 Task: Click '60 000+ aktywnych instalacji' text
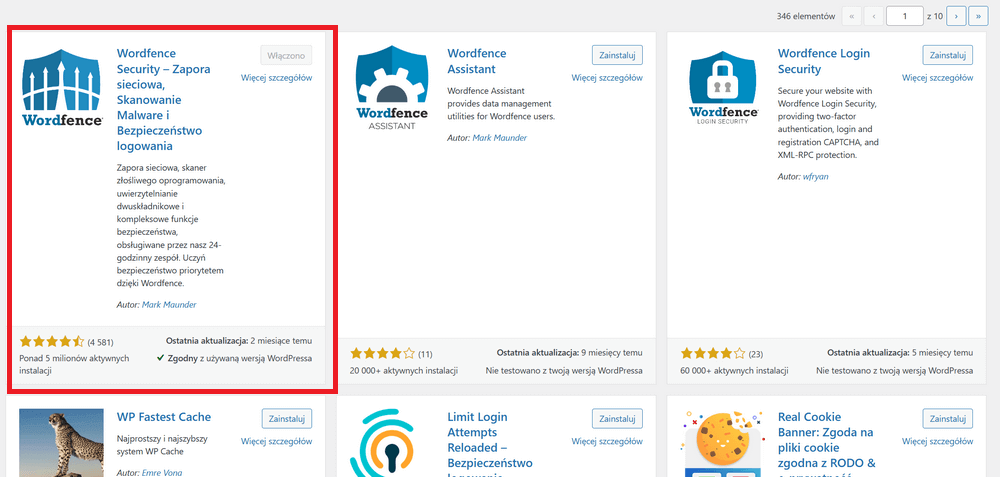coord(734,370)
